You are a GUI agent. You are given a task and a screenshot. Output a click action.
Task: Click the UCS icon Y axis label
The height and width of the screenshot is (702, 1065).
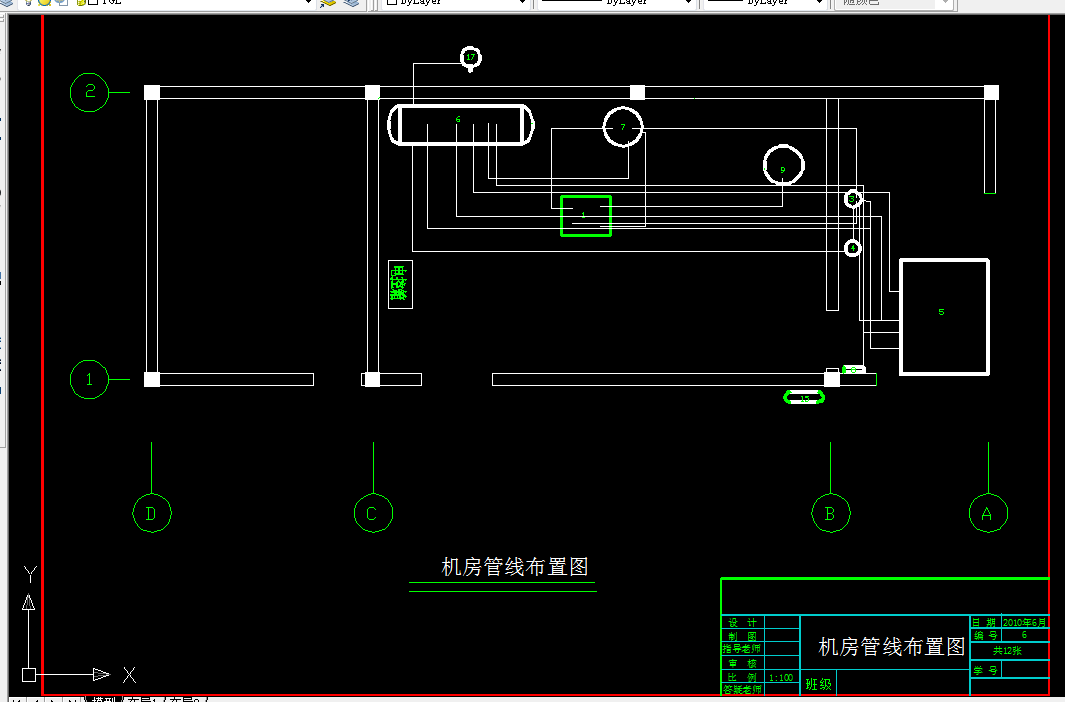point(29,574)
